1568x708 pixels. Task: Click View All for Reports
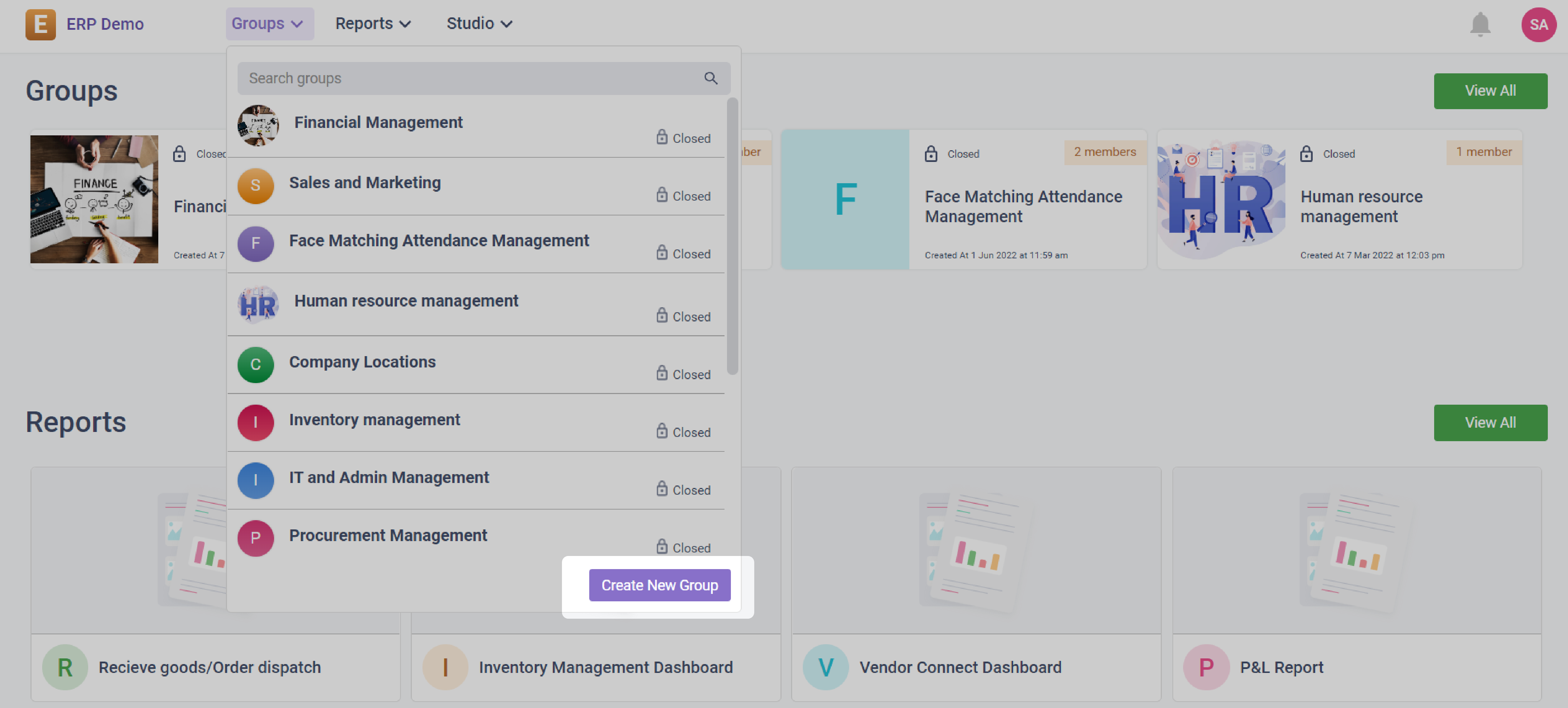tap(1489, 422)
